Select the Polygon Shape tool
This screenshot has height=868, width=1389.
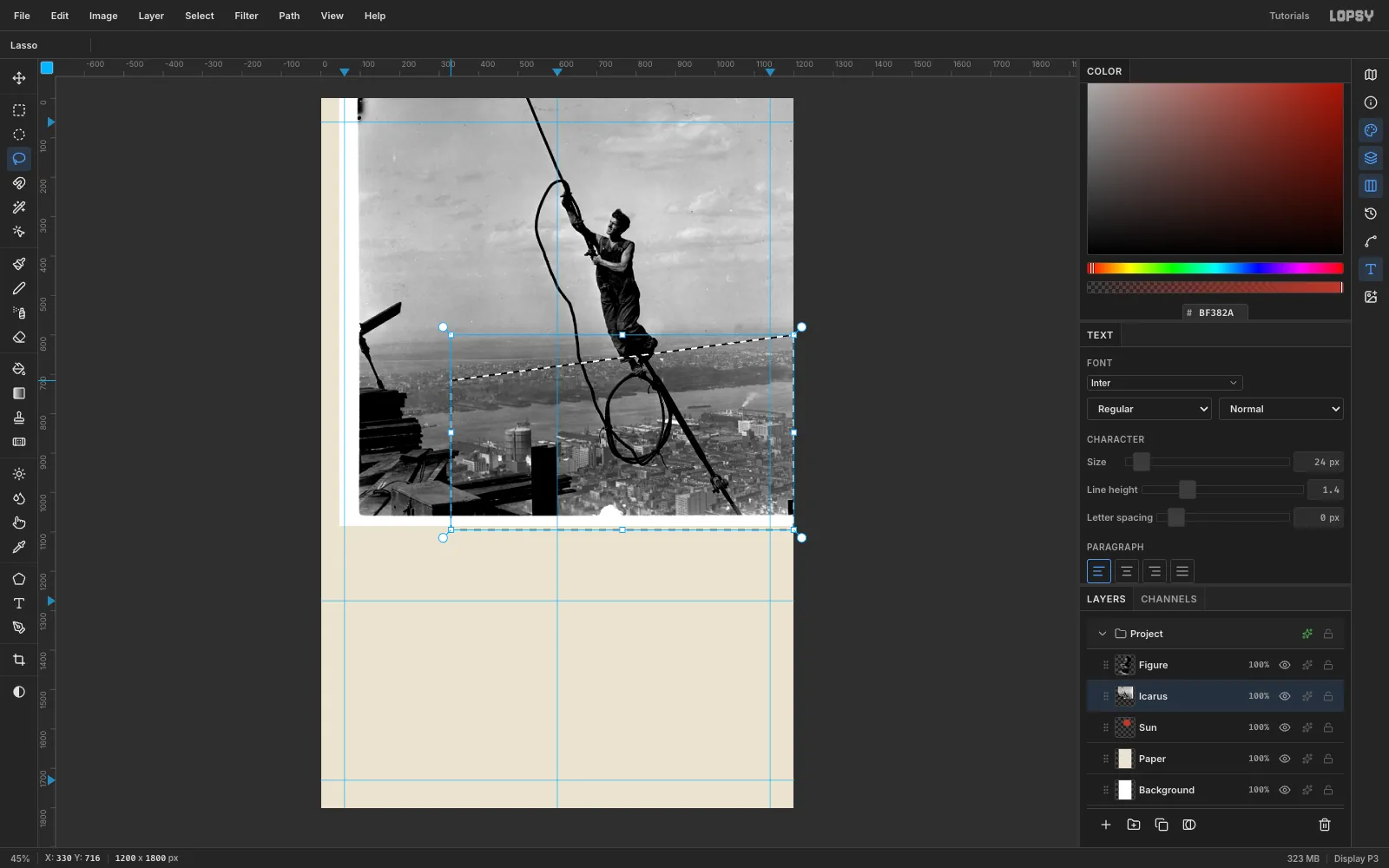coord(19,579)
